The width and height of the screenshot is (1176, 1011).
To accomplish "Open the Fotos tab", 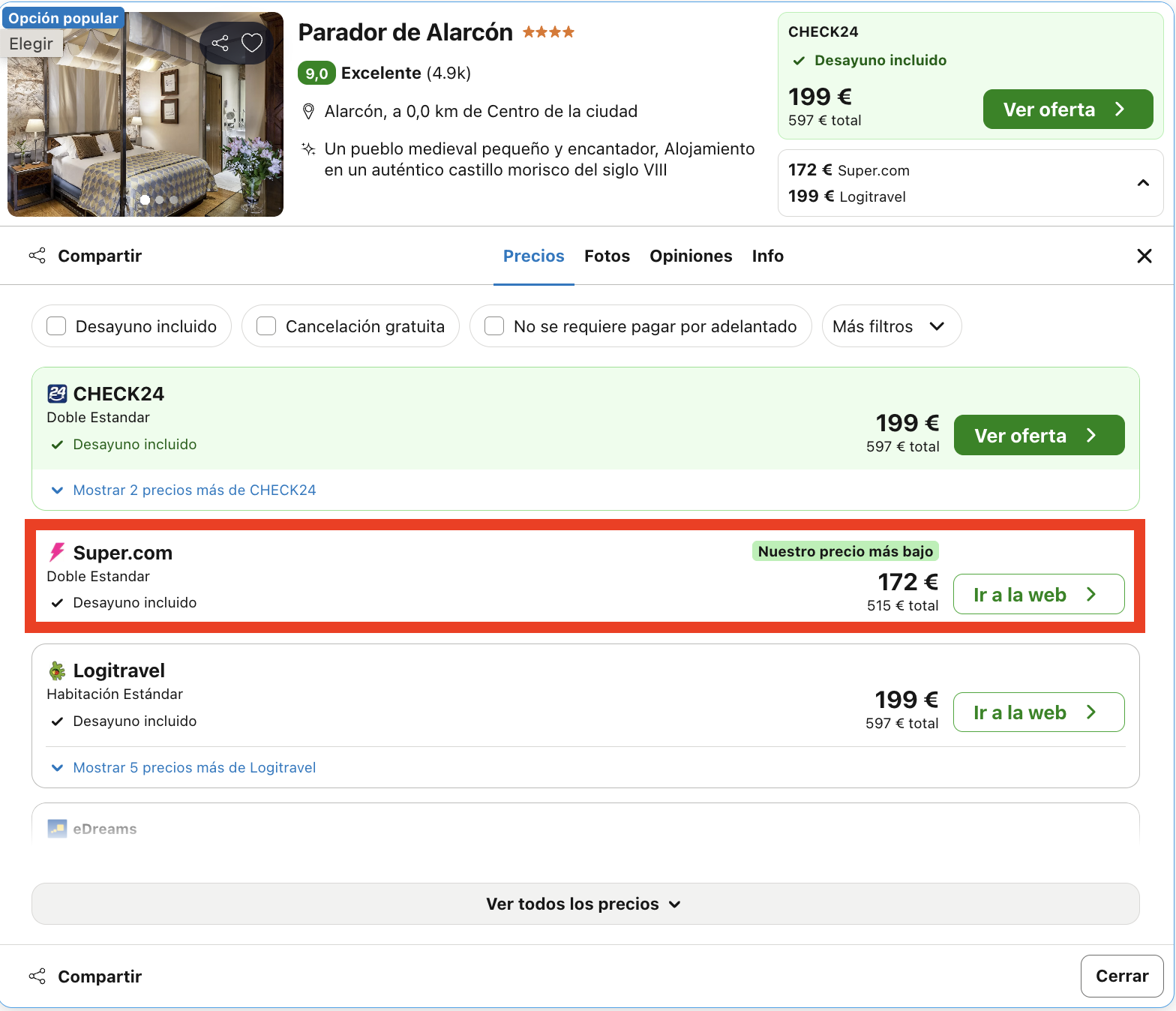I will tap(607, 256).
